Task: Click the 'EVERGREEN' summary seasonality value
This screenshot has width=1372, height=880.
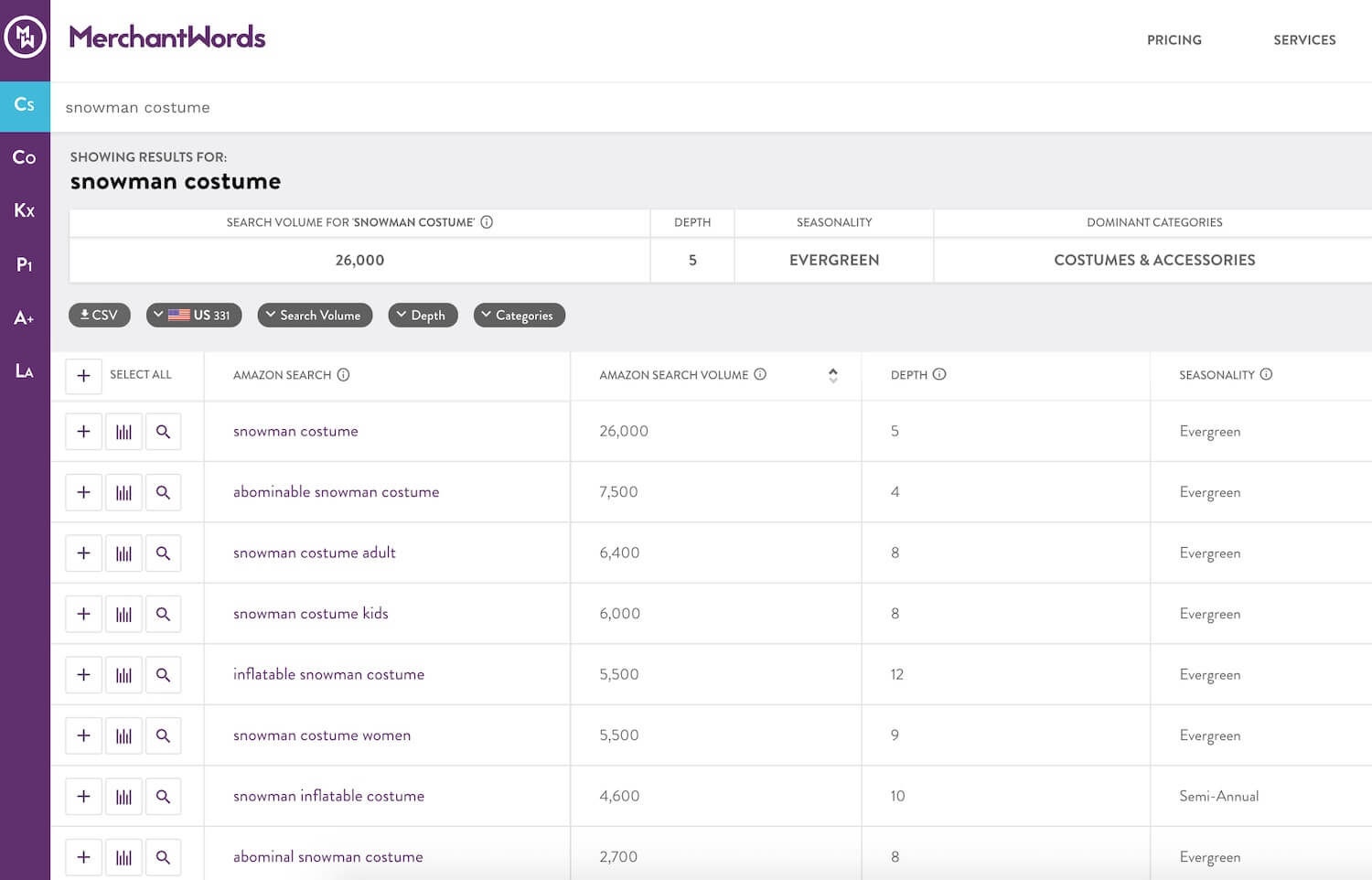Action: pos(834,260)
